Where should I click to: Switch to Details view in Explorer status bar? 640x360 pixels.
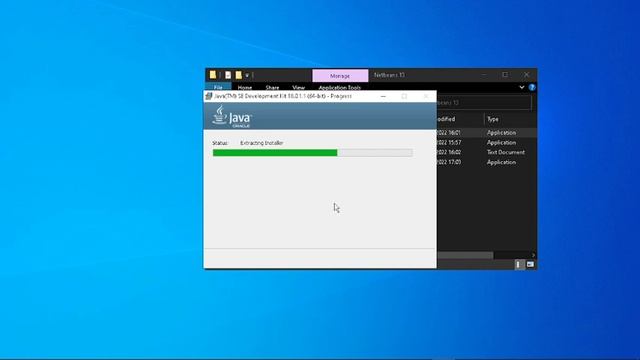point(518,264)
